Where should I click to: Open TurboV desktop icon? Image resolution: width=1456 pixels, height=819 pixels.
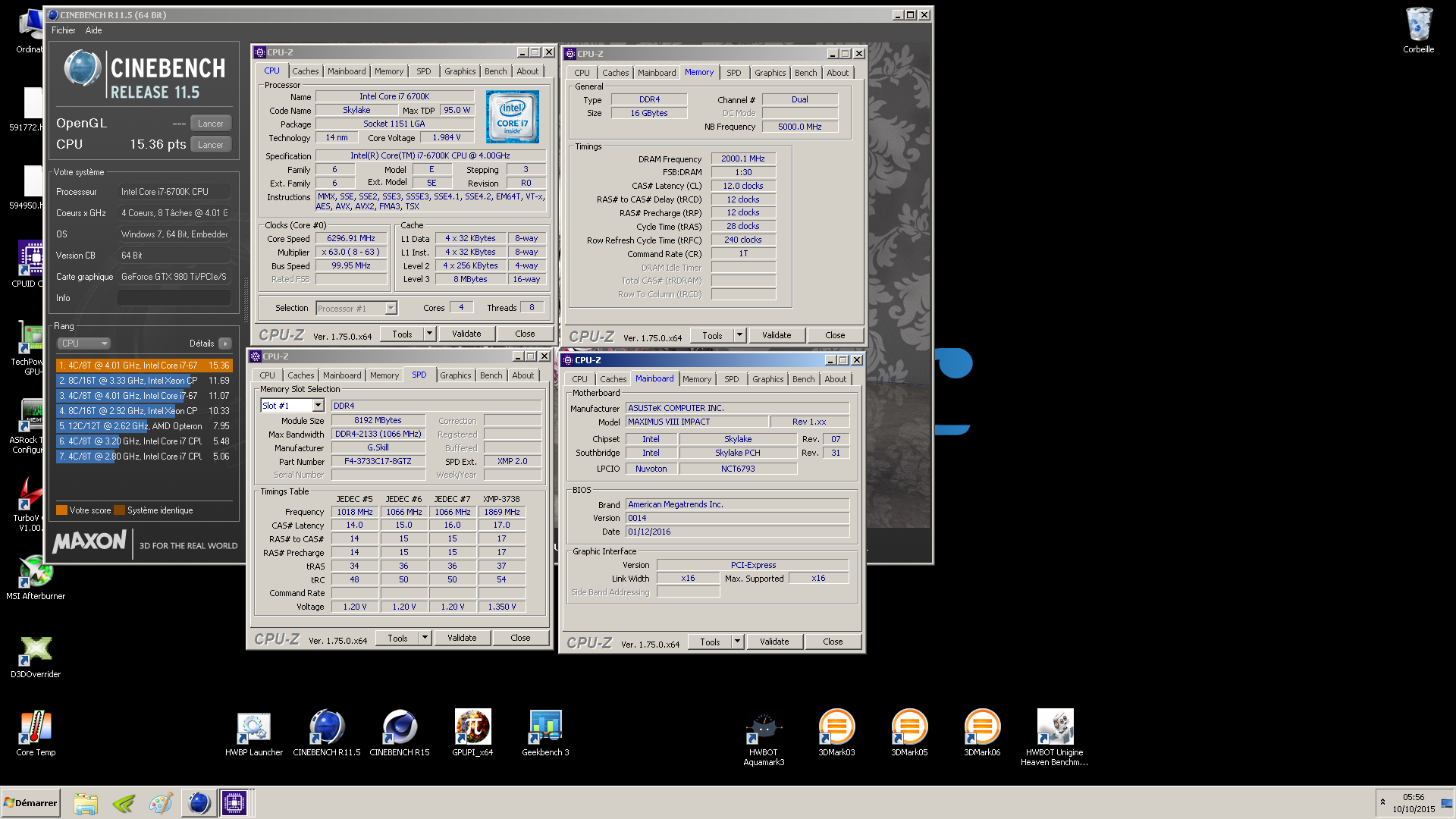30,504
